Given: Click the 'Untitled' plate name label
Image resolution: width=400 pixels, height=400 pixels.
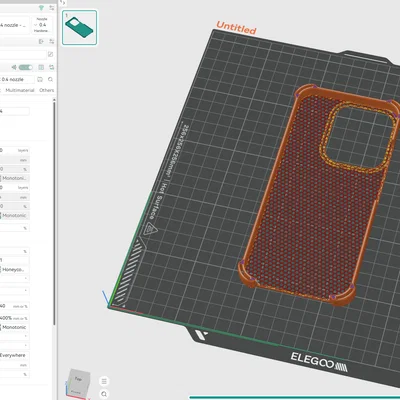Looking at the screenshot, I should tap(236, 28).
